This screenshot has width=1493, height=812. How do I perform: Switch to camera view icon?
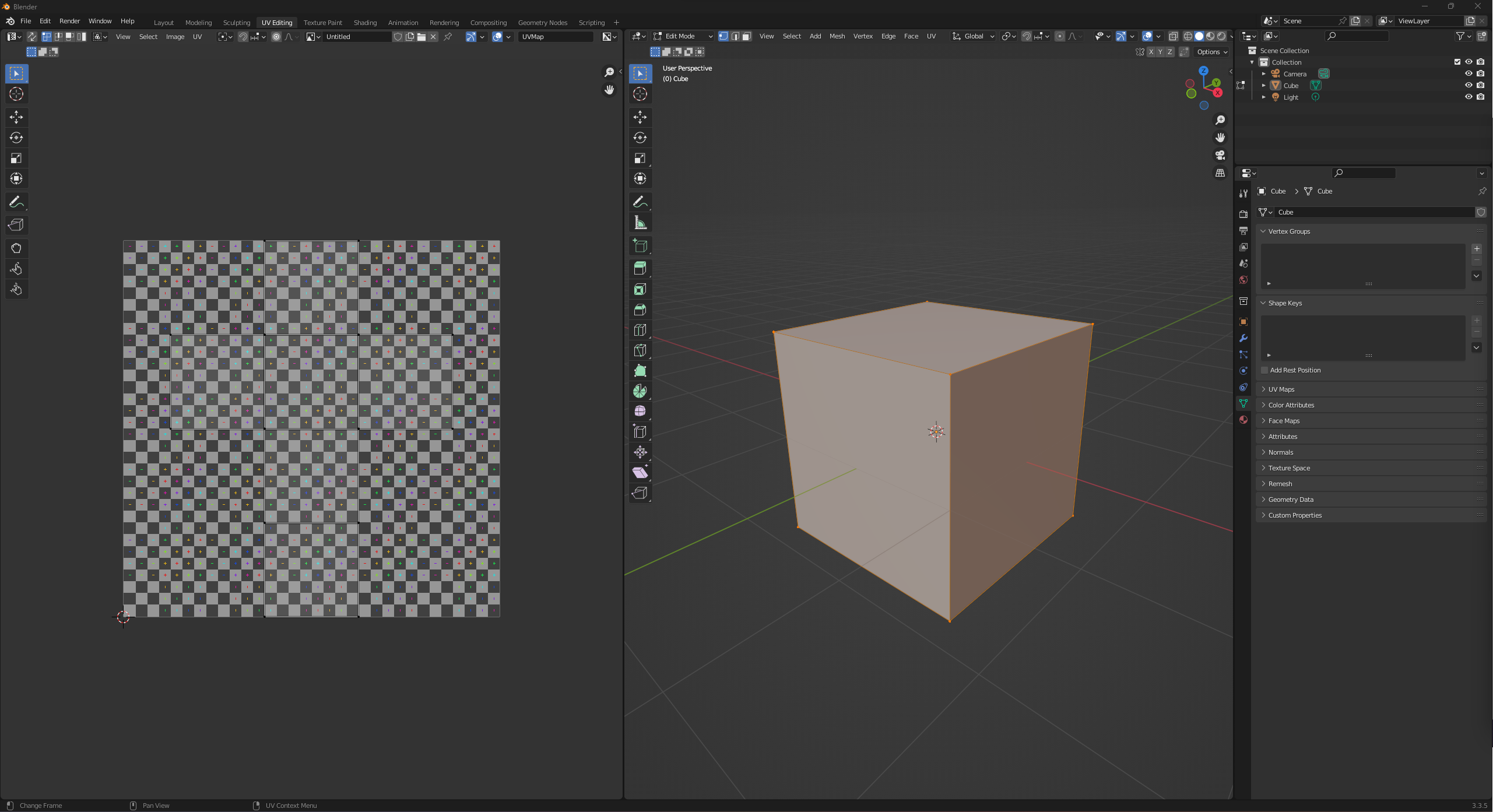pos(1220,155)
